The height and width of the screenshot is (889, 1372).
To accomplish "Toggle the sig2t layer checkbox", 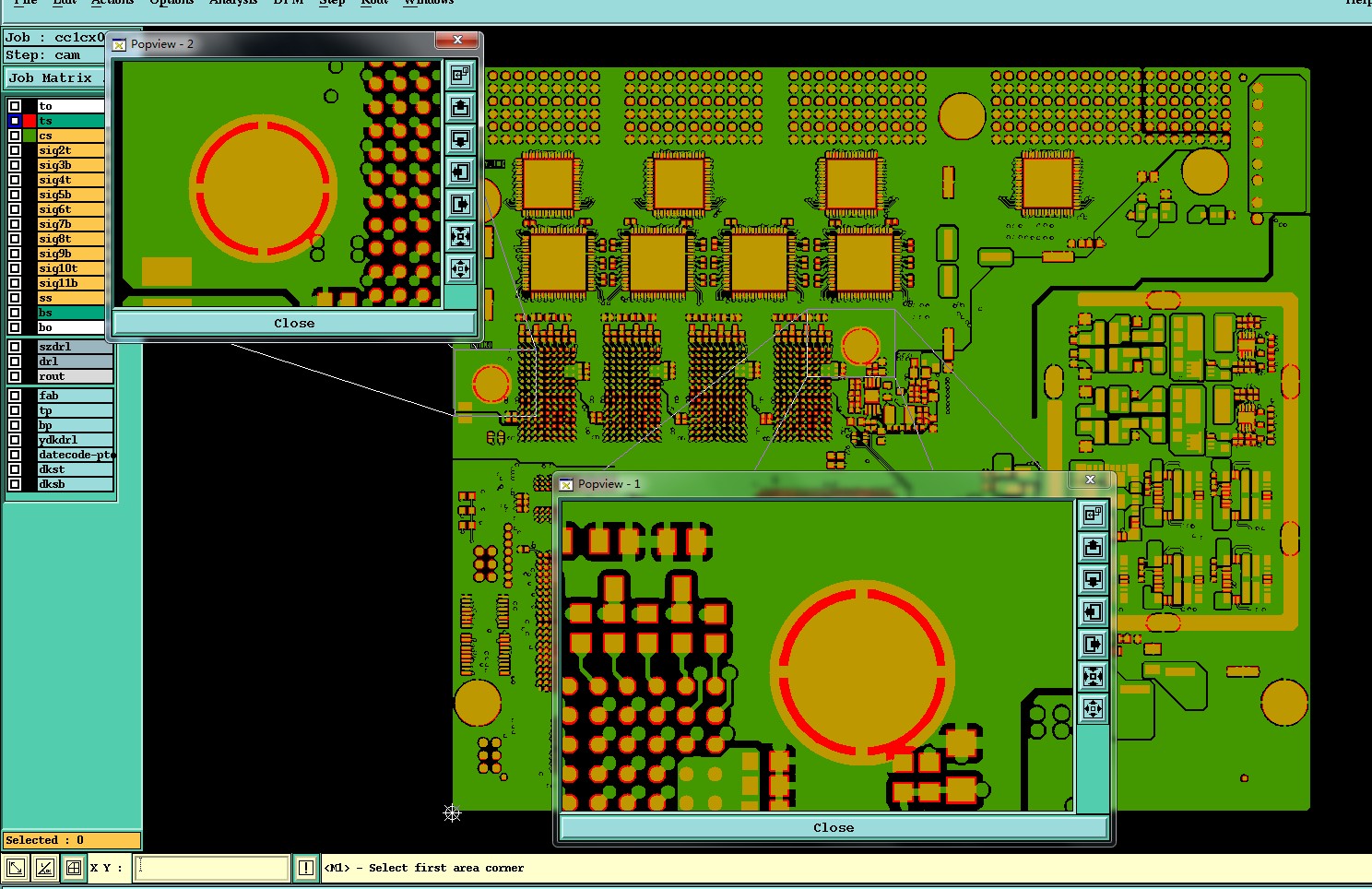I will click(15, 150).
